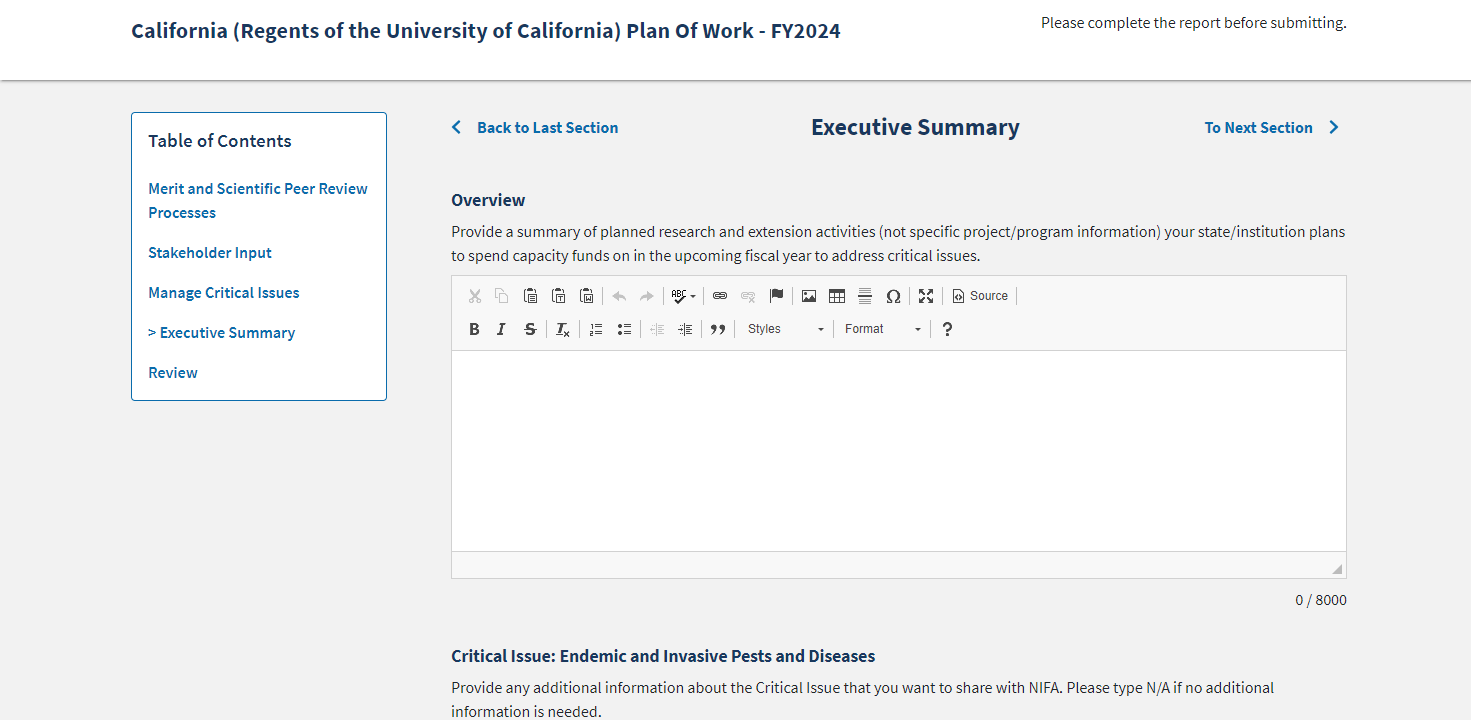The width and height of the screenshot is (1471, 720).
Task: Insert a table in the editor
Action: pos(837,296)
